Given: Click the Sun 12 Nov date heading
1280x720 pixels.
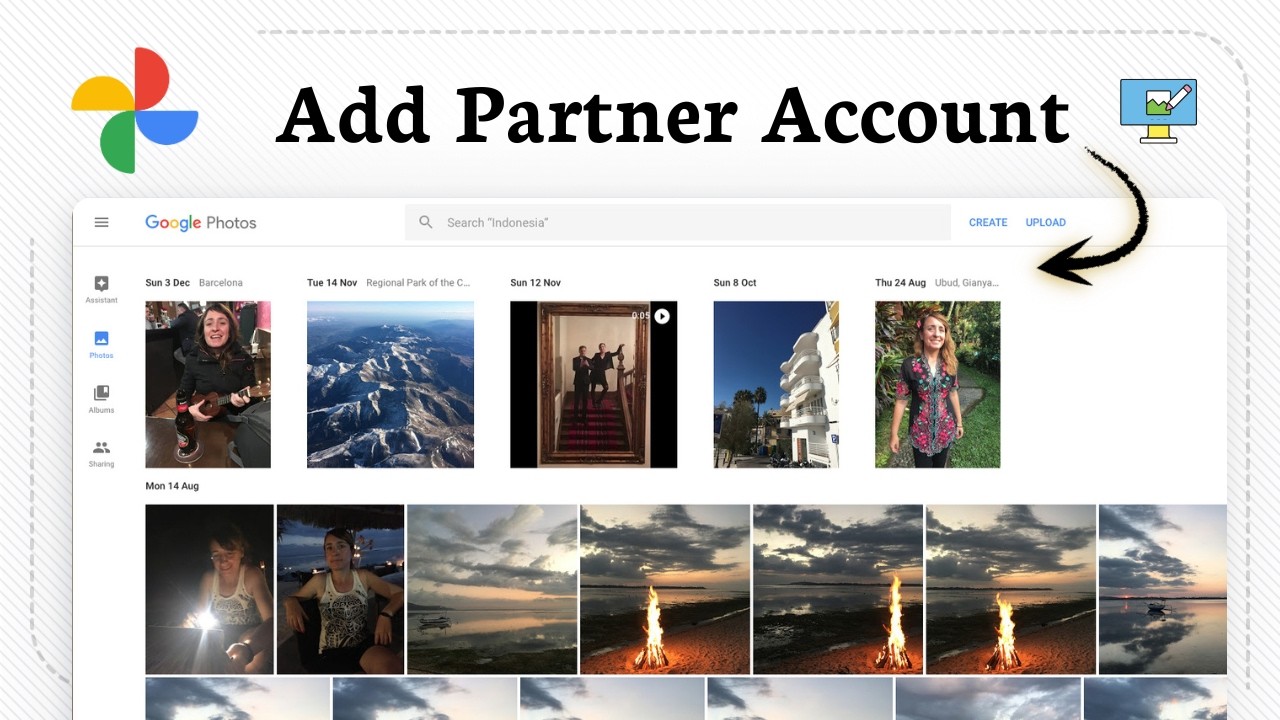Looking at the screenshot, I should (535, 283).
